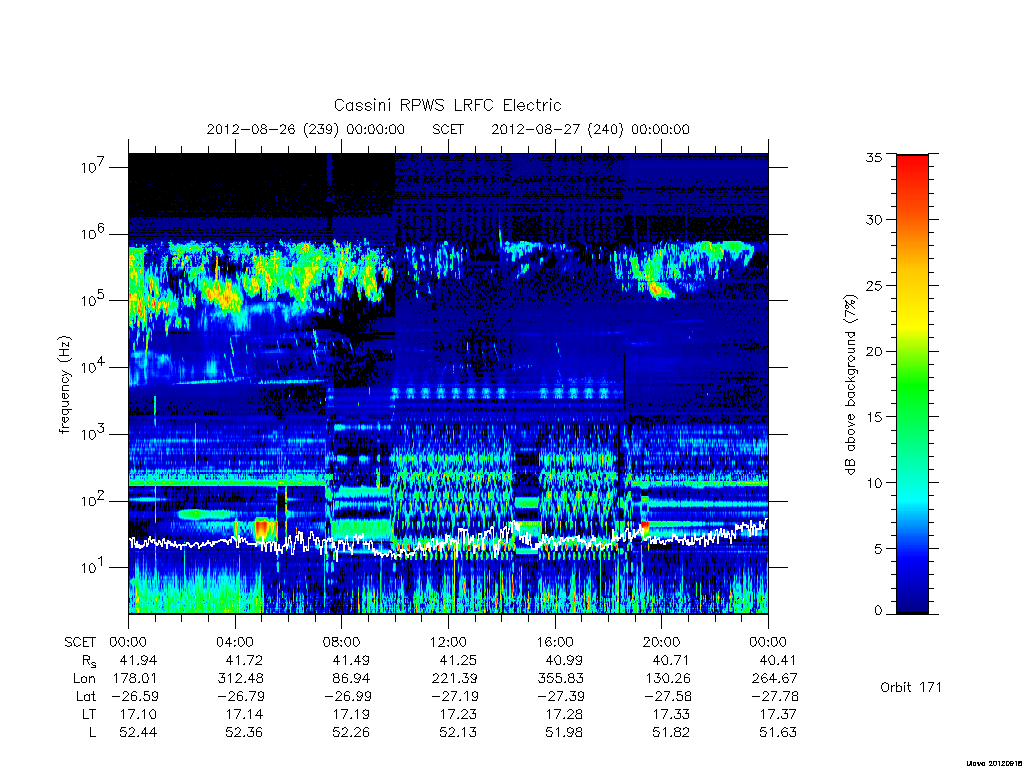Viewport: 1024px width, 768px height.
Task: Click the rainbow color scale bar
Action: [912, 384]
